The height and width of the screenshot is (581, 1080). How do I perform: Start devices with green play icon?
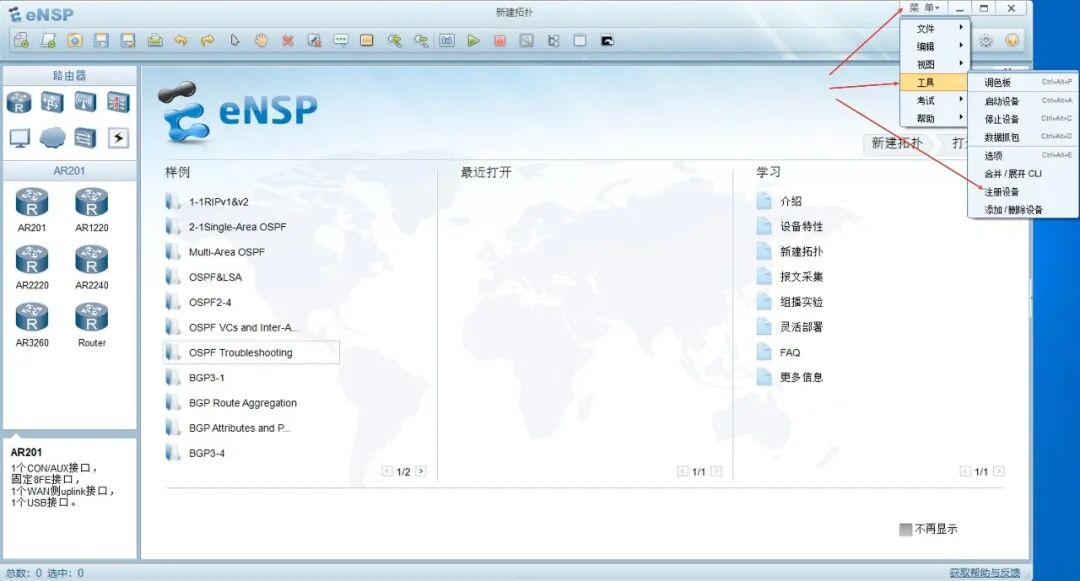click(473, 41)
